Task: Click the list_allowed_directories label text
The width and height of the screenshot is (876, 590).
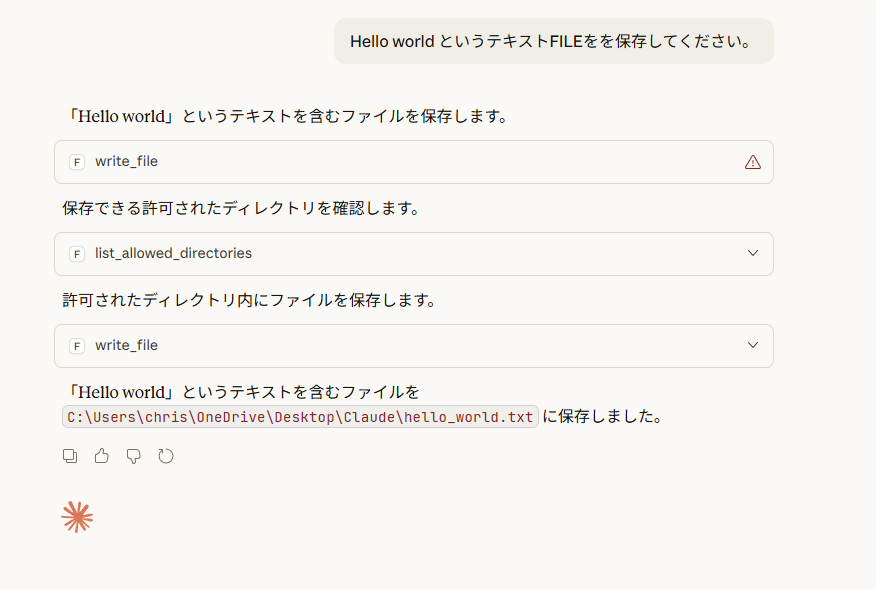Action: pyautogui.click(x=173, y=254)
